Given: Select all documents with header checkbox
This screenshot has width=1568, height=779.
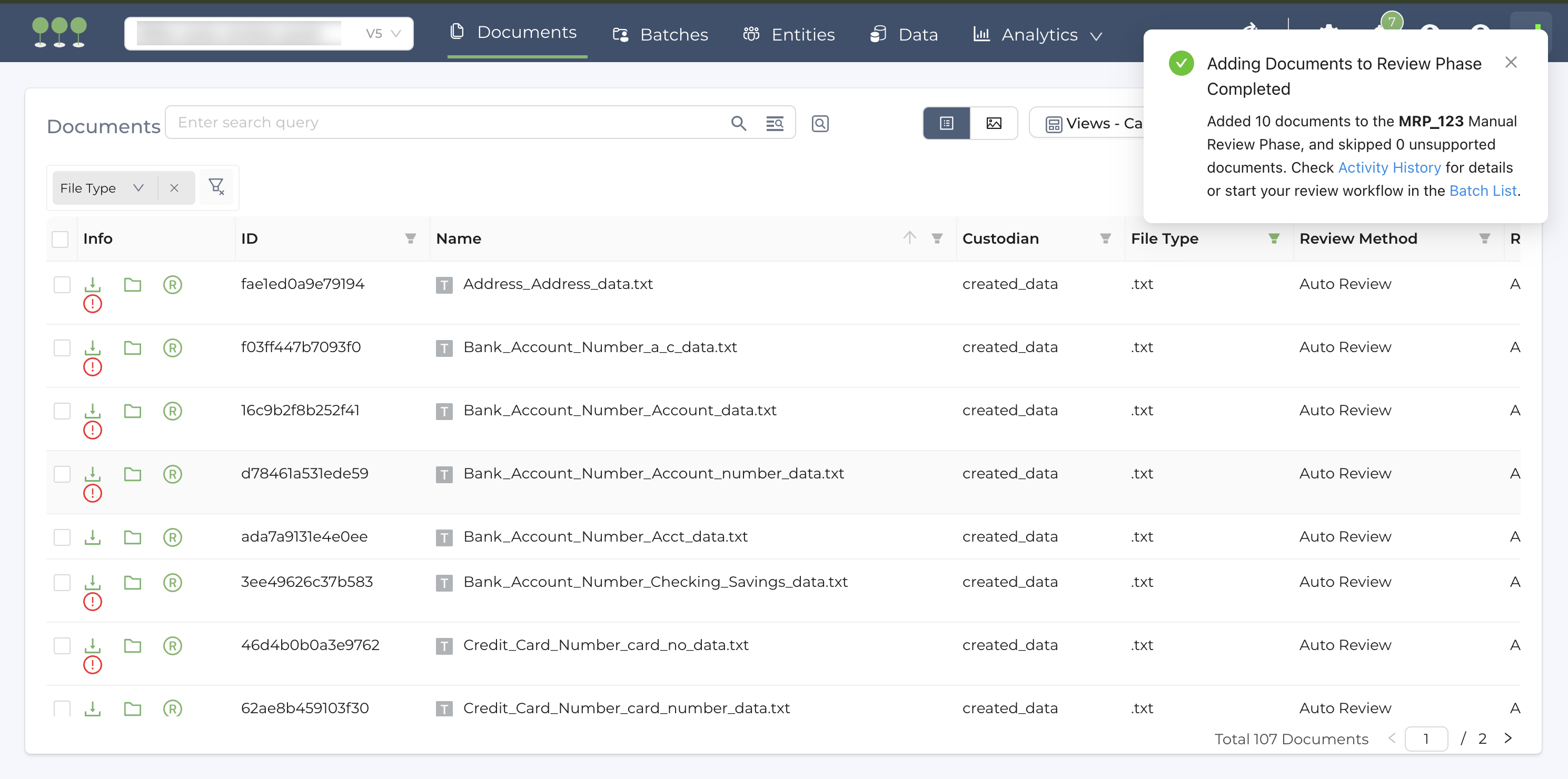Looking at the screenshot, I should 60,239.
